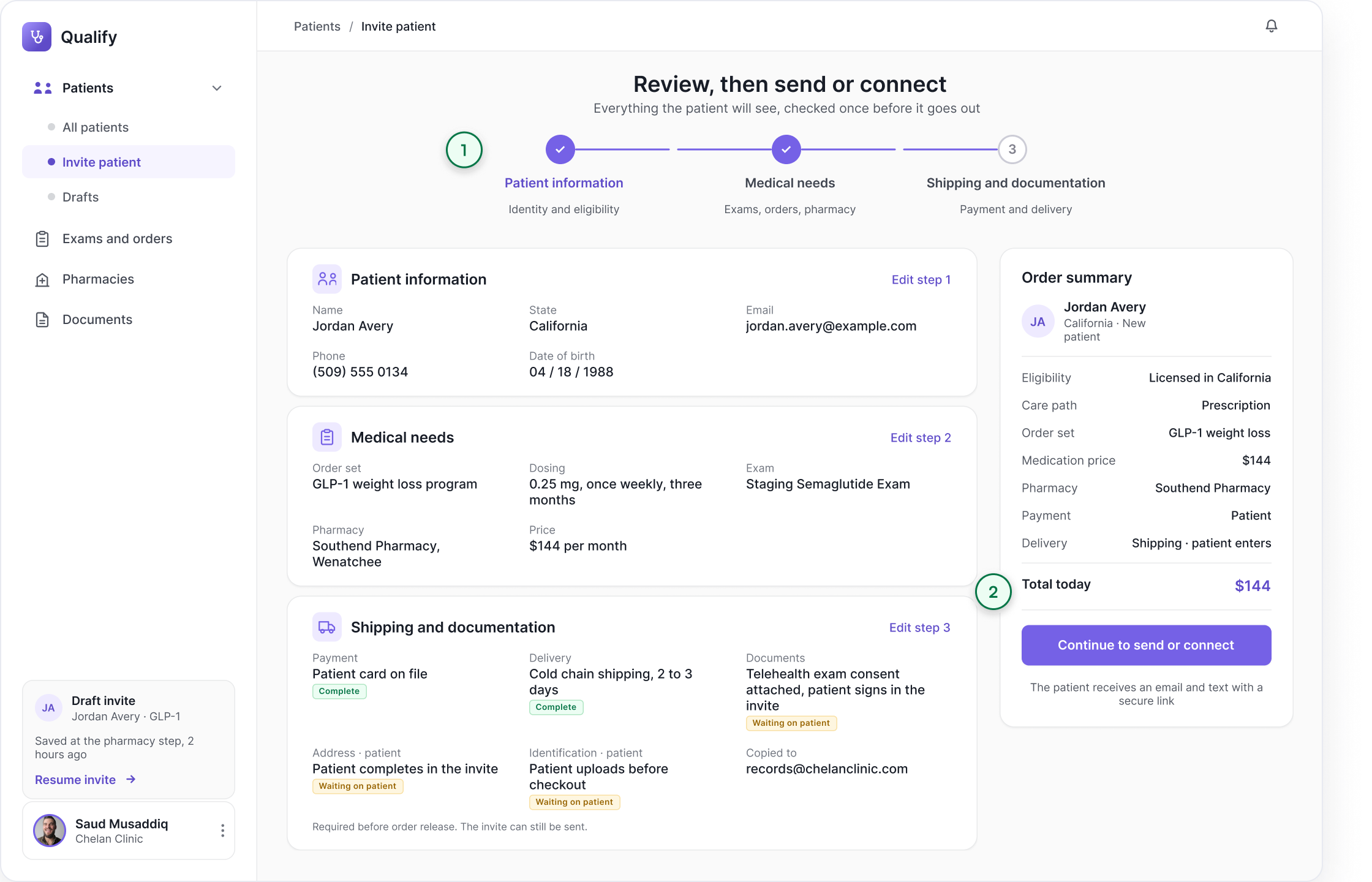Image resolution: width=1372 pixels, height=882 pixels.
Task: Click the Total today $144 amount
Action: [1253, 586]
